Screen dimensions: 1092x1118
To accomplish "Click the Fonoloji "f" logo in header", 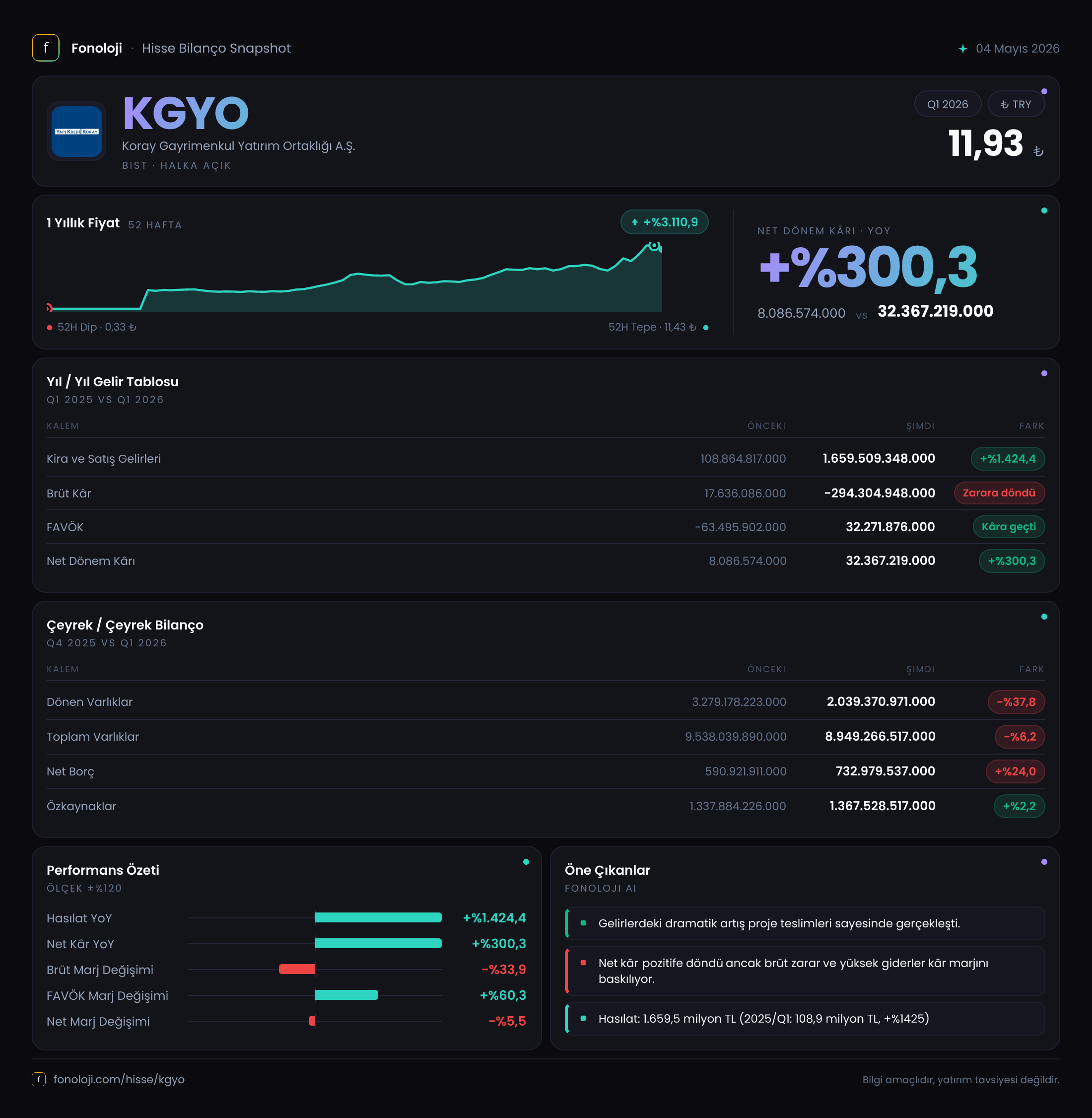I will tap(45, 48).
